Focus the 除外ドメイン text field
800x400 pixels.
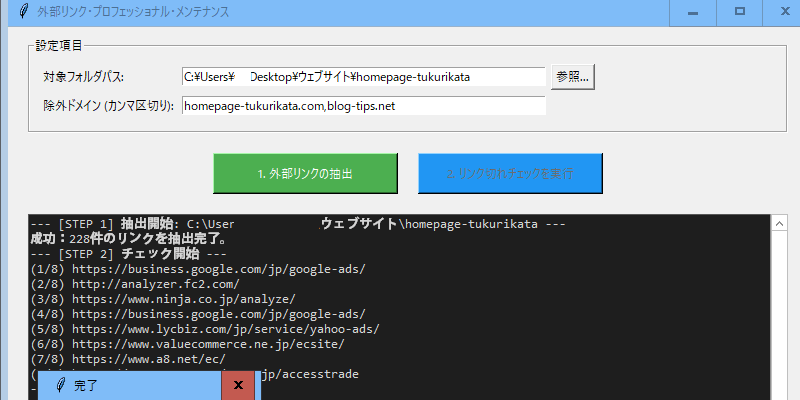click(x=363, y=106)
